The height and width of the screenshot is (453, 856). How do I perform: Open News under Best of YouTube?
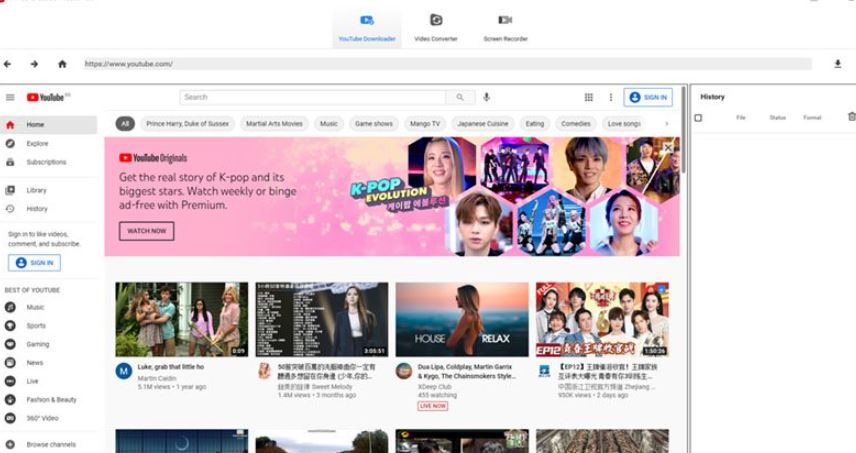click(x=49, y=362)
